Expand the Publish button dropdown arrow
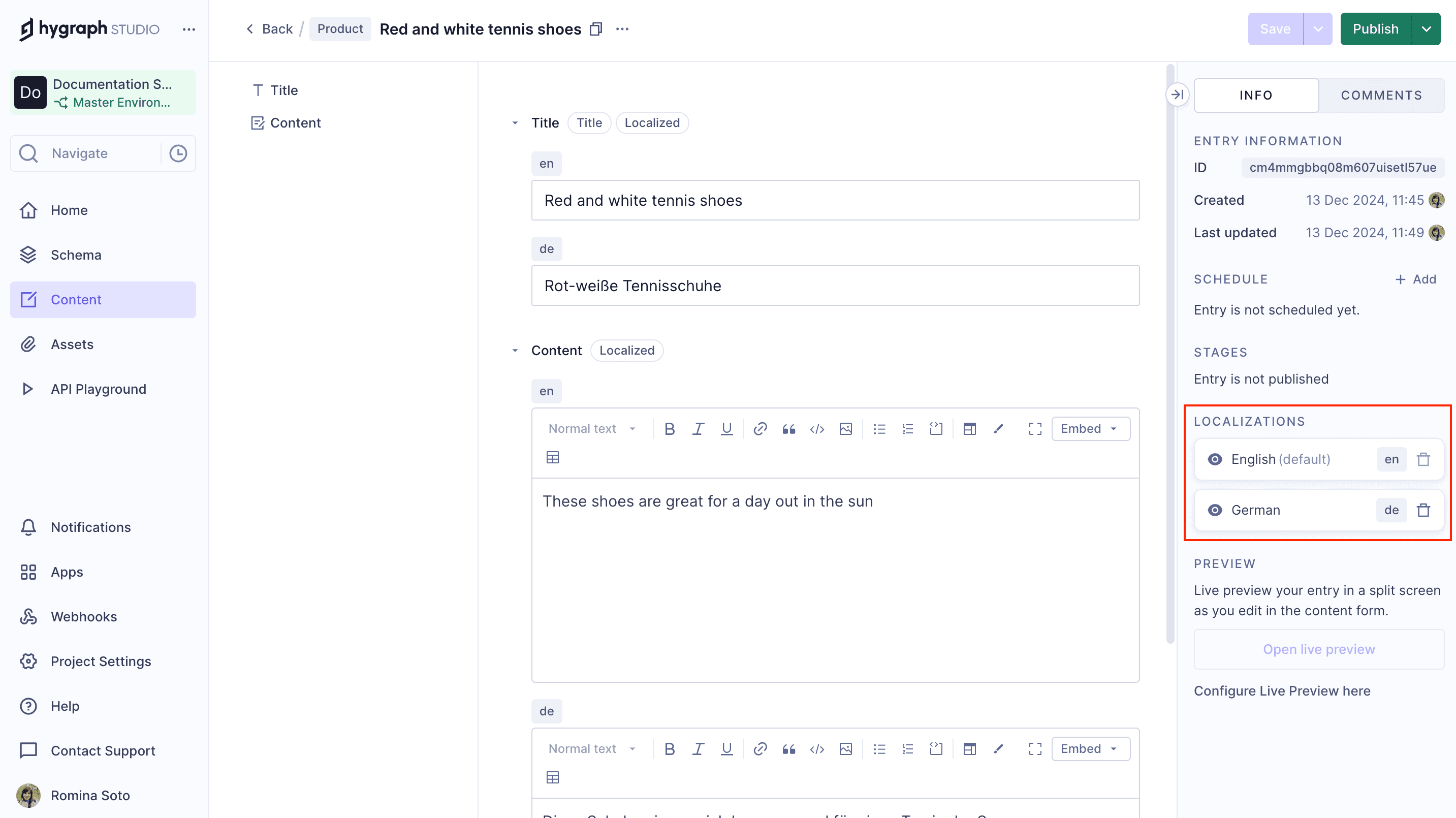Viewport: 1456px width, 818px height. (x=1427, y=29)
